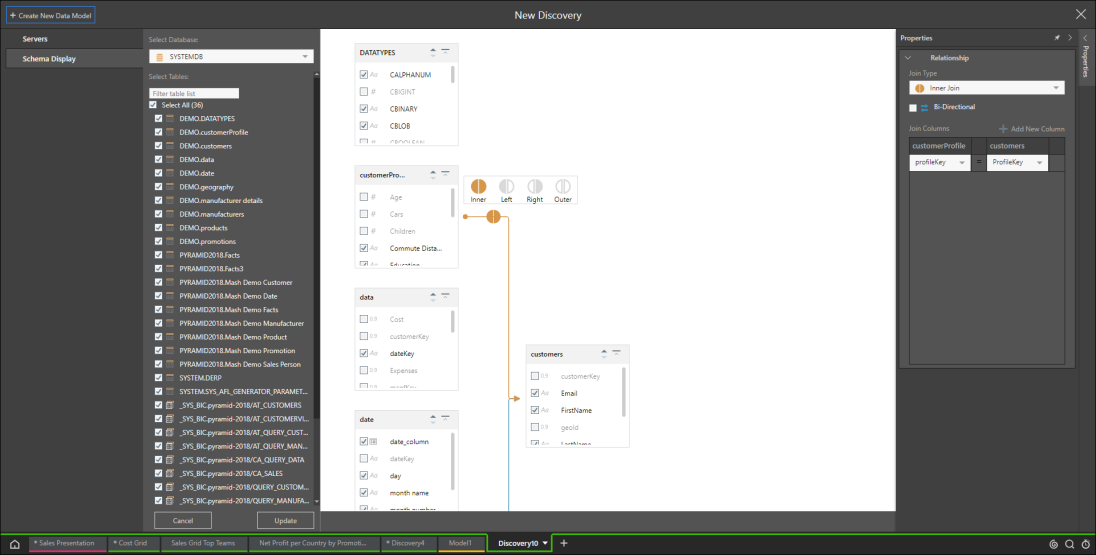1096x555 pixels.
Task: Enable the Bi-Directional checkbox
Action: [913, 108]
